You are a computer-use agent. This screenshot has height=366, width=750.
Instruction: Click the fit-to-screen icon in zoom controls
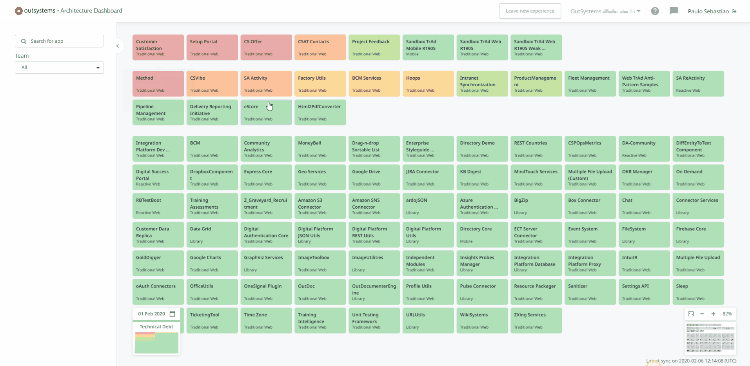click(691, 314)
